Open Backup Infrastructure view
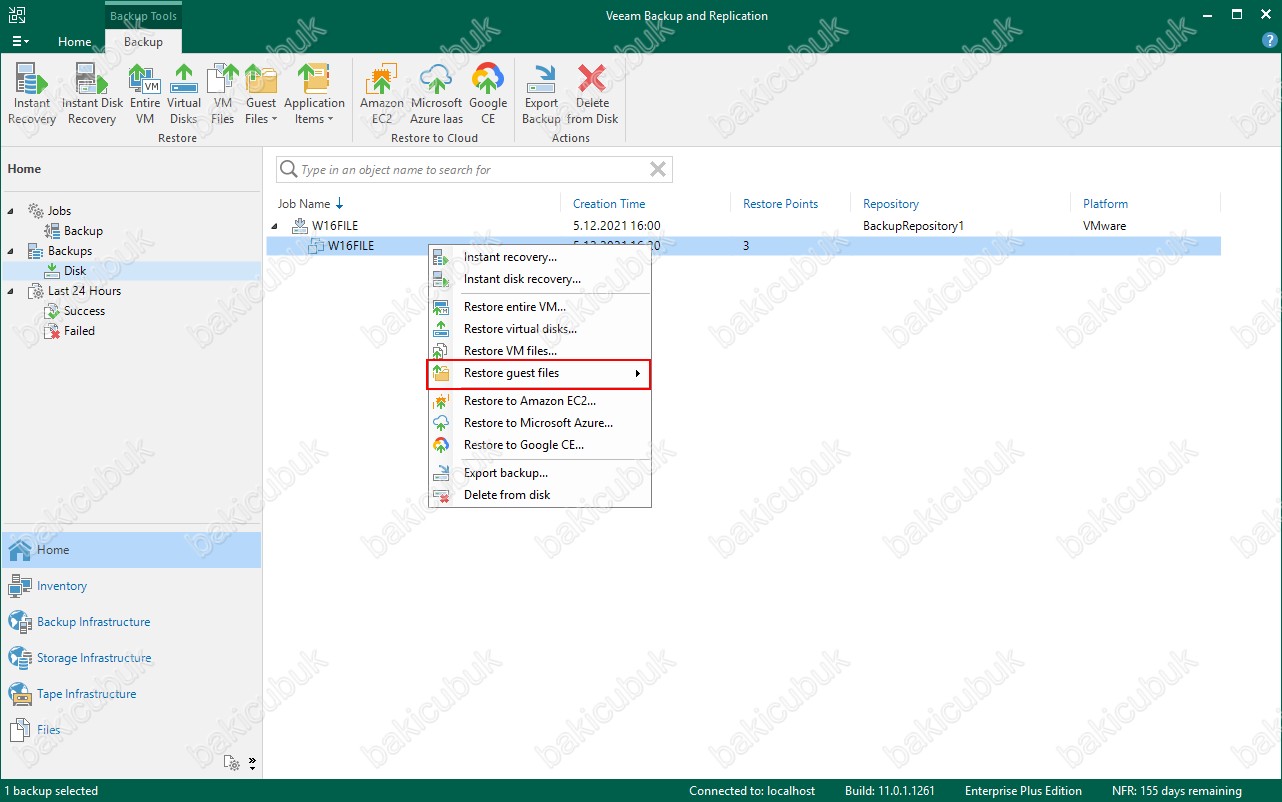This screenshot has height=802, width=1282. 131,622
